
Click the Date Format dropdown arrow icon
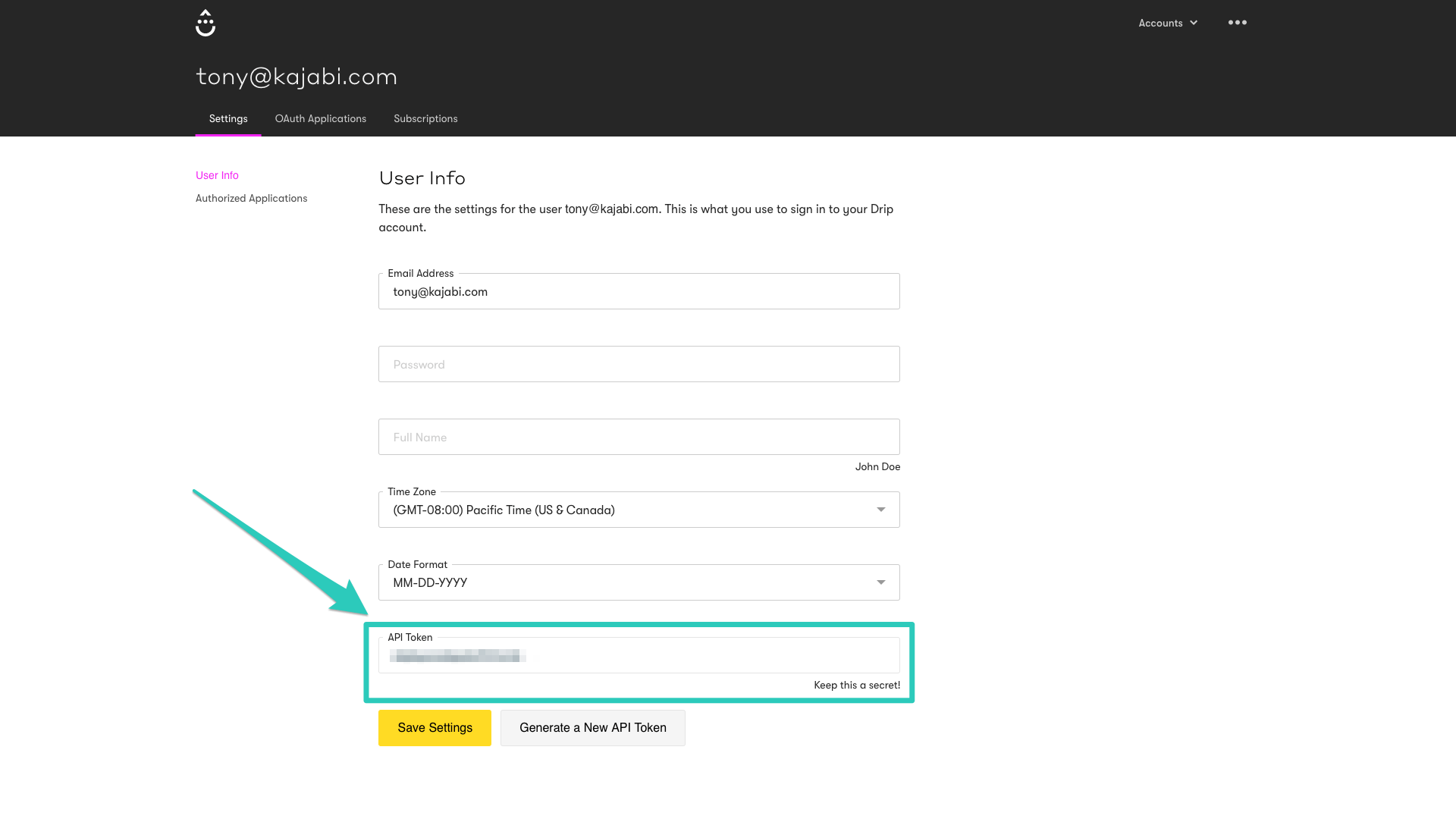point(880,582)
